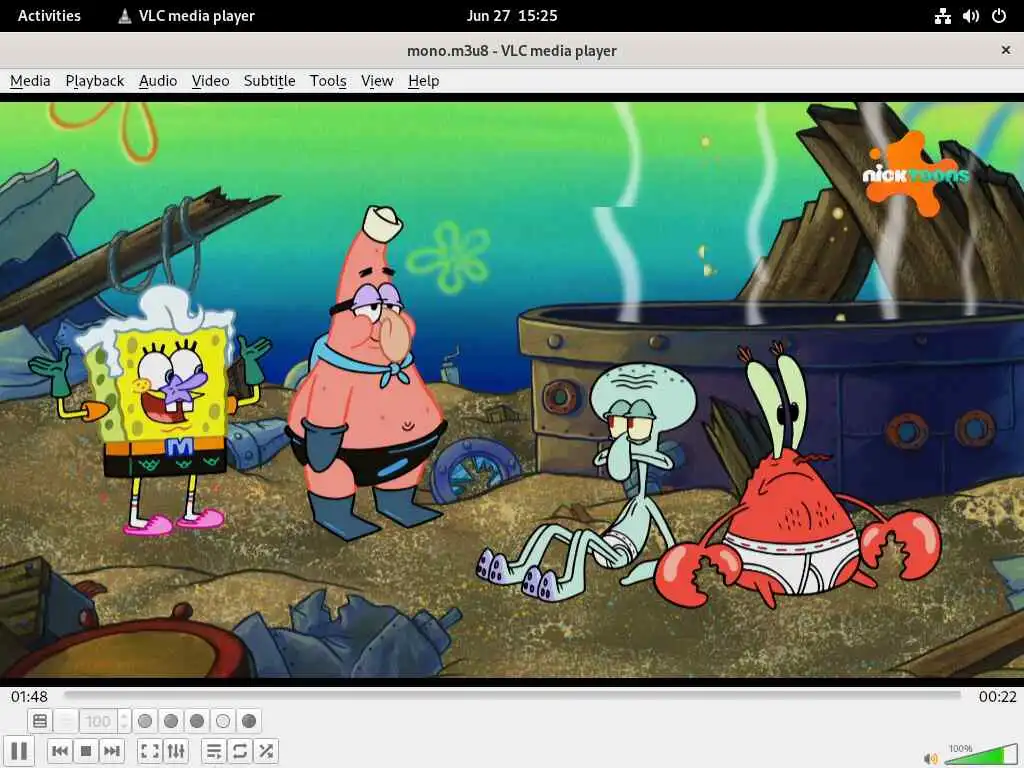Toggle fullscreen video mode
This screenshot has width=1024, height=768.
[x=150, y=751]
